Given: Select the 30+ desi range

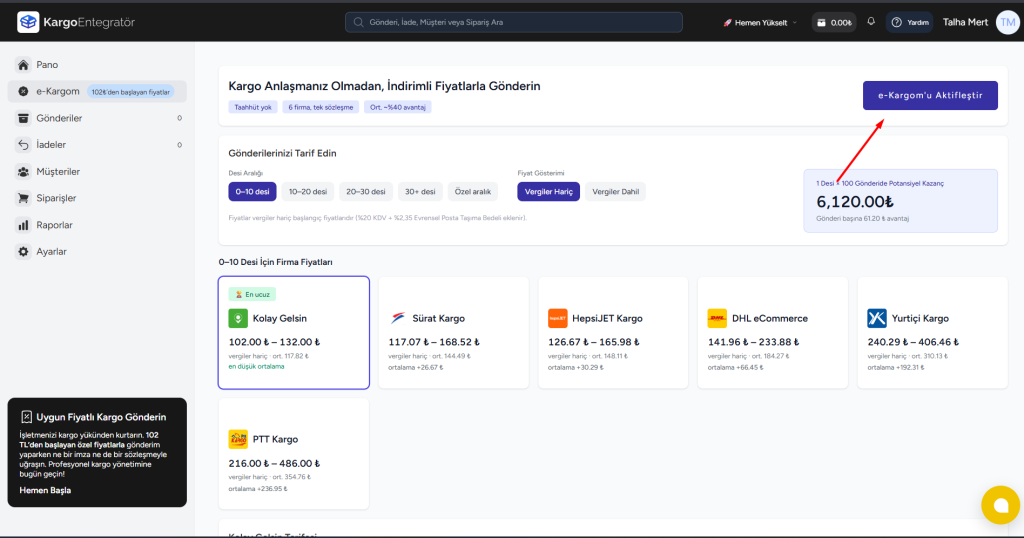Looking at the screenshot, I should coord(420,191).
